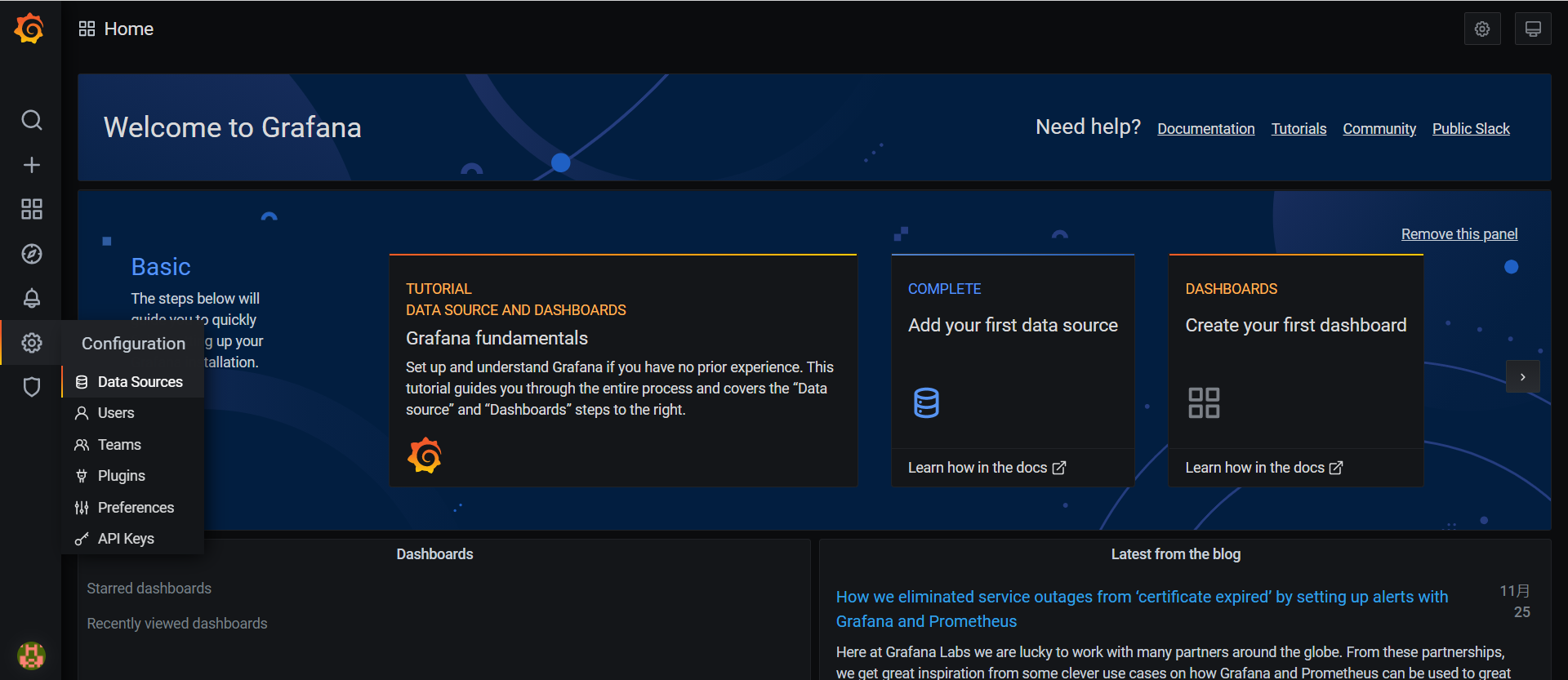The image size is (1568, 680).
Task: Click the cycle view mode monitor icon
Action: point(1533,29)
